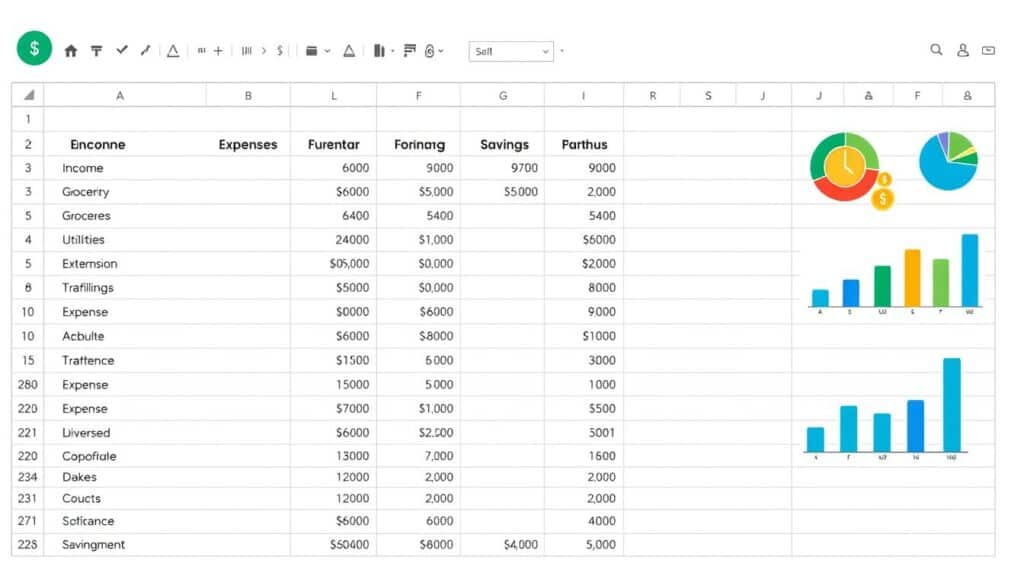The image size is (1024, 585).
Task: Click the select-all corner triangle
Action: point(28,95)
